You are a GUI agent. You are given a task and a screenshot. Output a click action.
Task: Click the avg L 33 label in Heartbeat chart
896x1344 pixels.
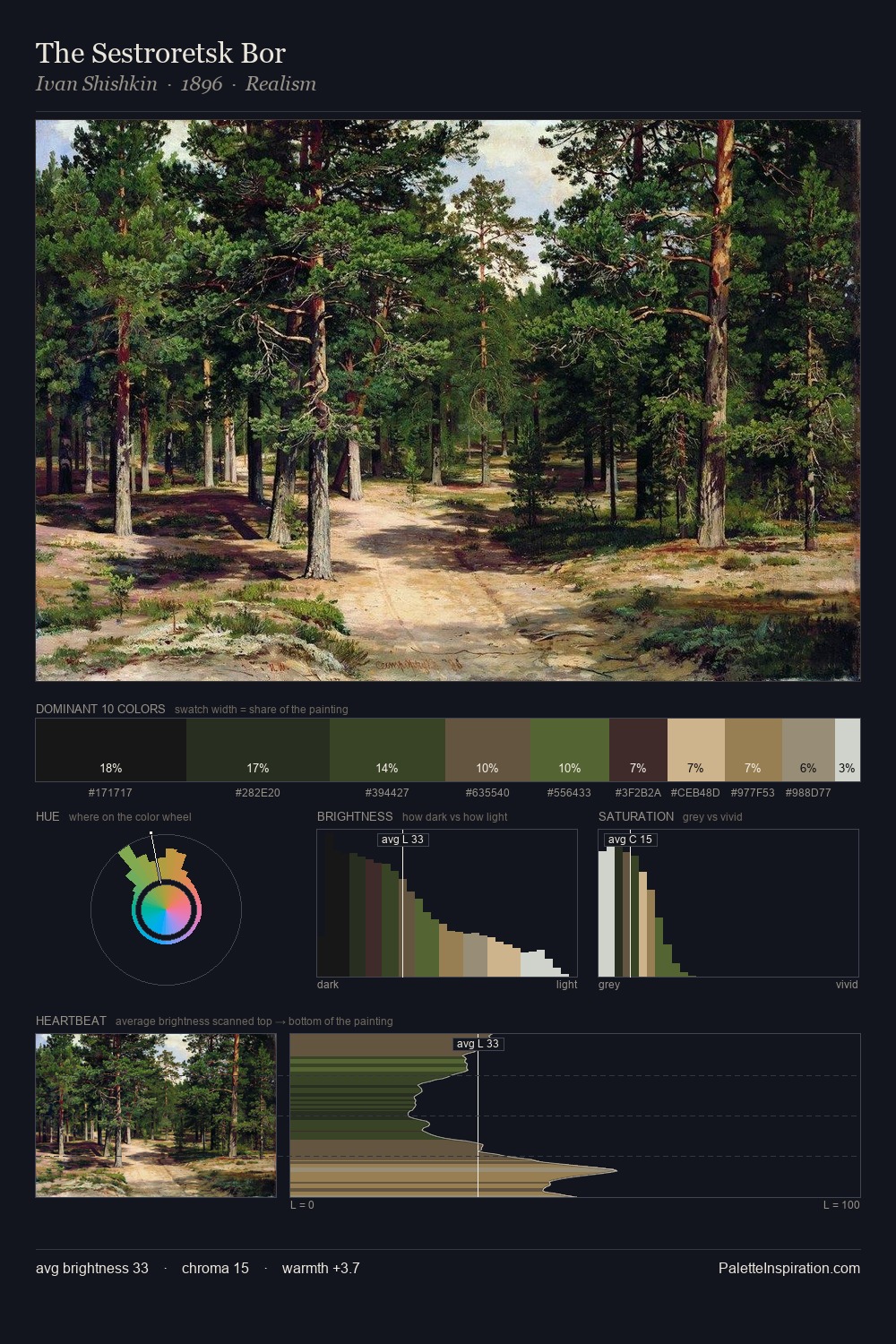pos(478,1044)
